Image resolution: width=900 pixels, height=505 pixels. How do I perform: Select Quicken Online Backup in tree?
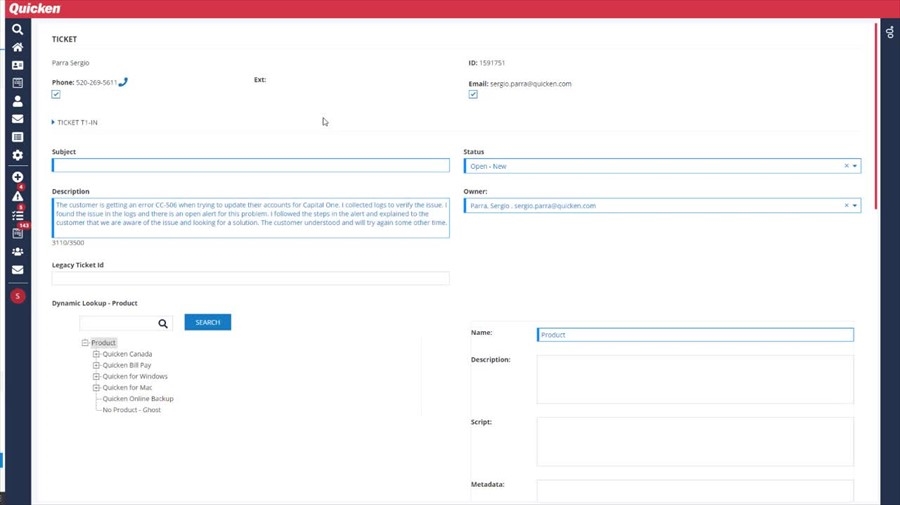click(137, 399)
